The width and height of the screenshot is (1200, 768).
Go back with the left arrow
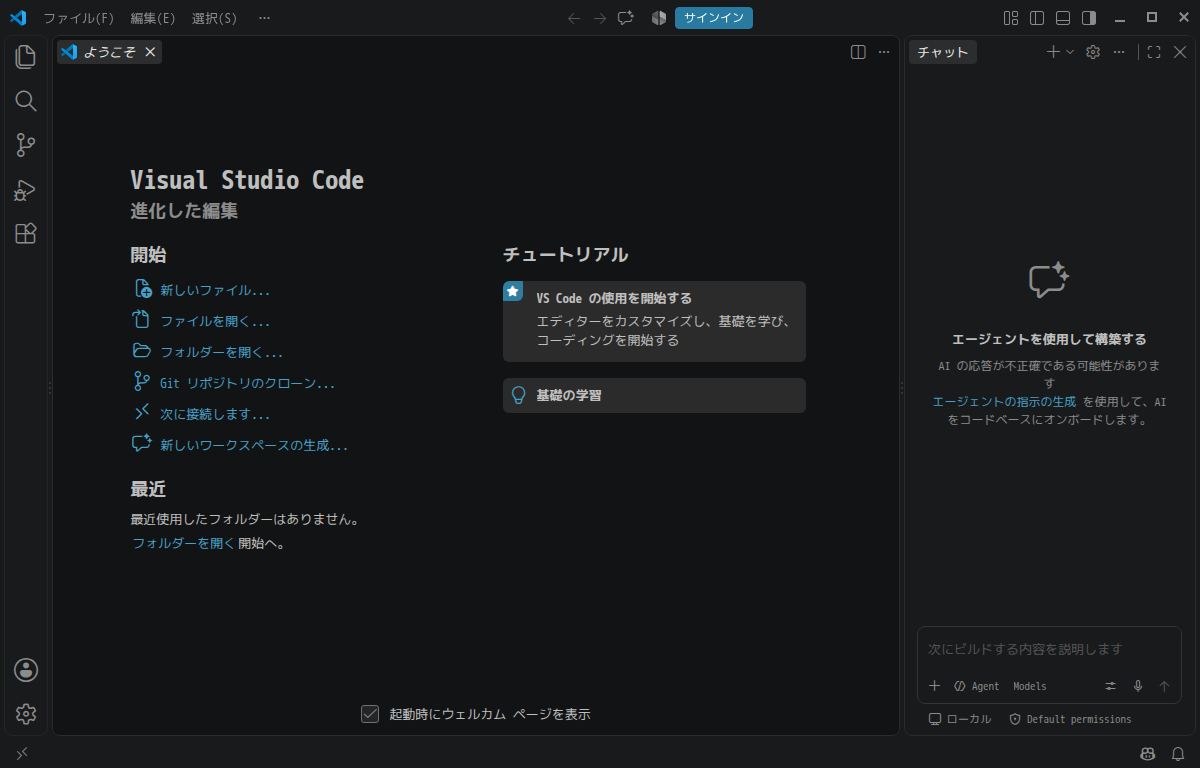(x=574, y=18)
